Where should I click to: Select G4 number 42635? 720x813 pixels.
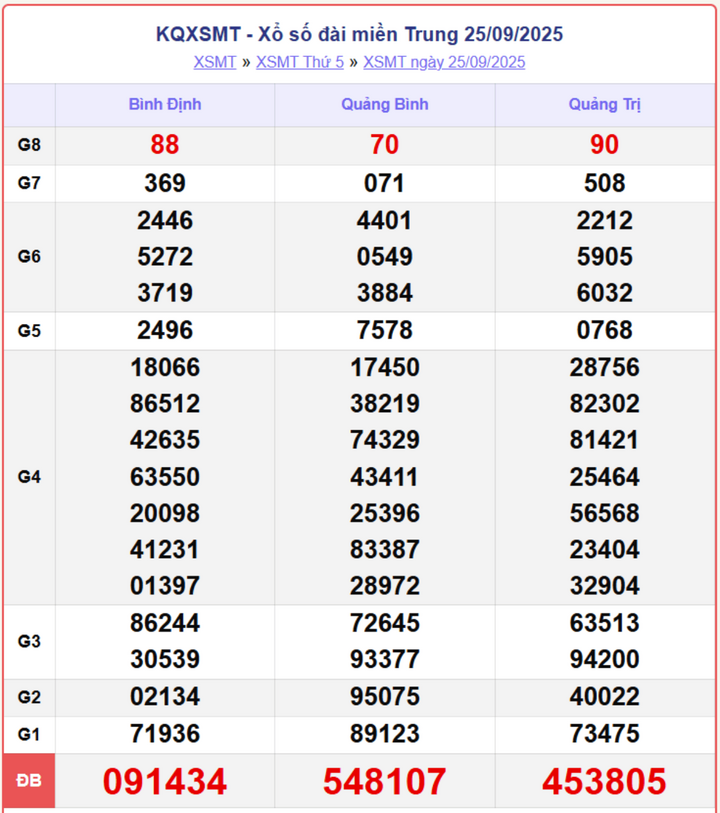coord(165,440)
